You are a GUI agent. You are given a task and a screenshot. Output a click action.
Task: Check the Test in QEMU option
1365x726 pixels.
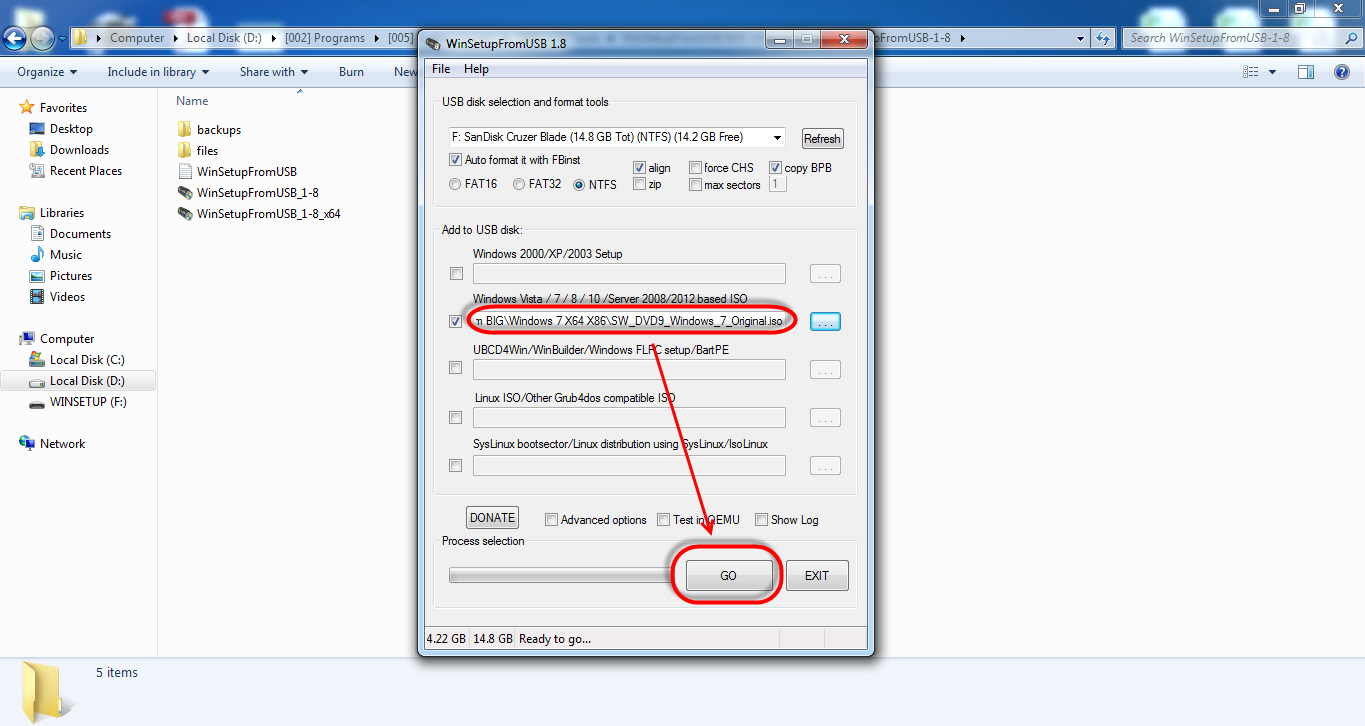pos(663,519)
